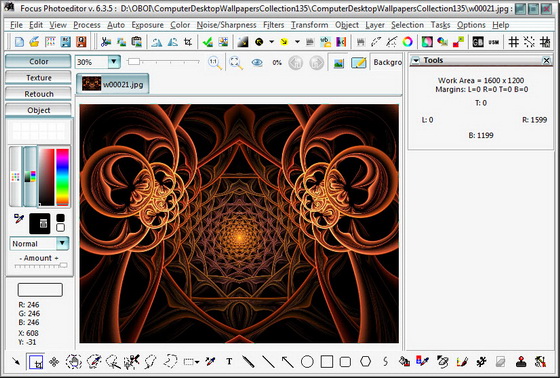Image resolution: width=560 pixels, height=378 pixels.
Task: Paste from clipboard icon in top toolbar
Action: coord(136,42)
